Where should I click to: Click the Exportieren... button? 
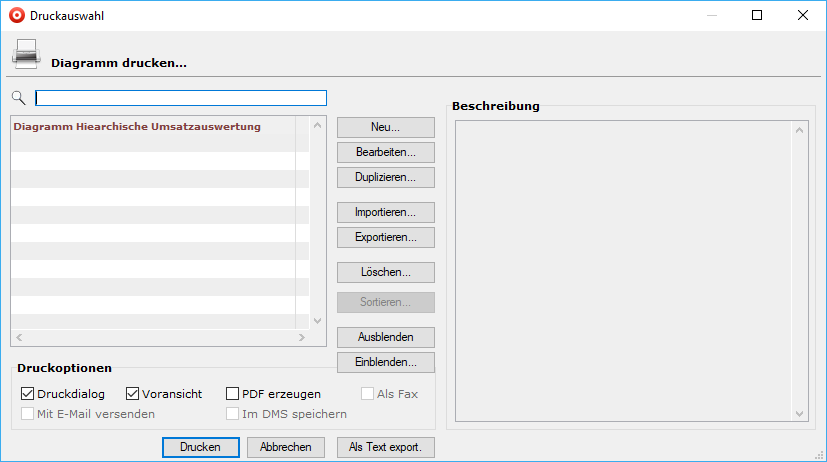point(386,238)
